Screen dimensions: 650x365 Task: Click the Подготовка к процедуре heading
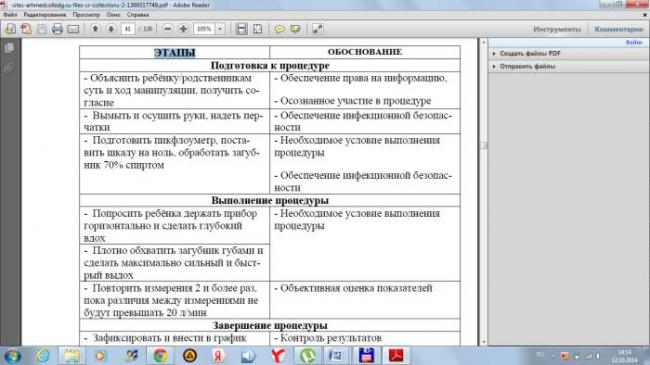click(270, 66)
